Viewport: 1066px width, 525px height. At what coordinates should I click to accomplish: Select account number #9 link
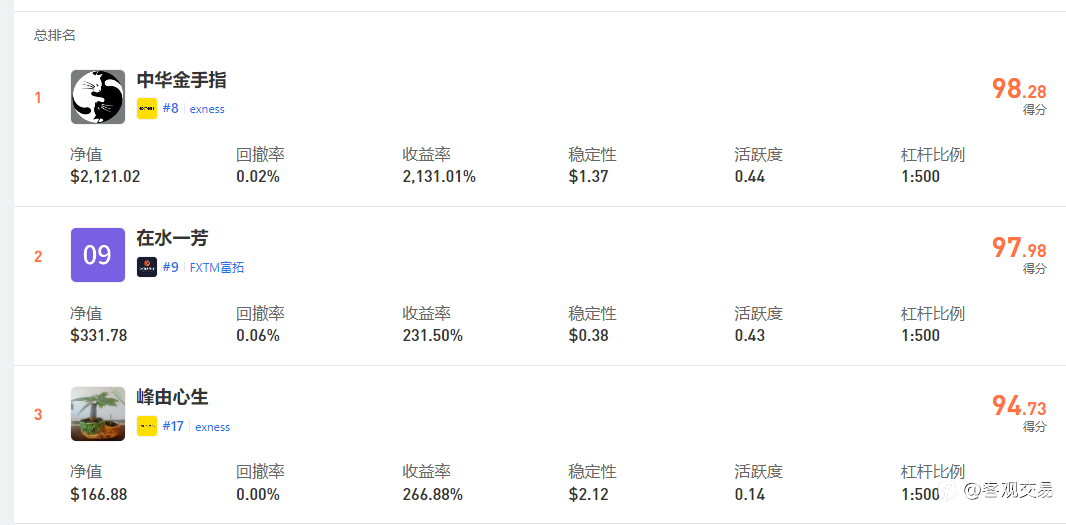pos(171,267)
